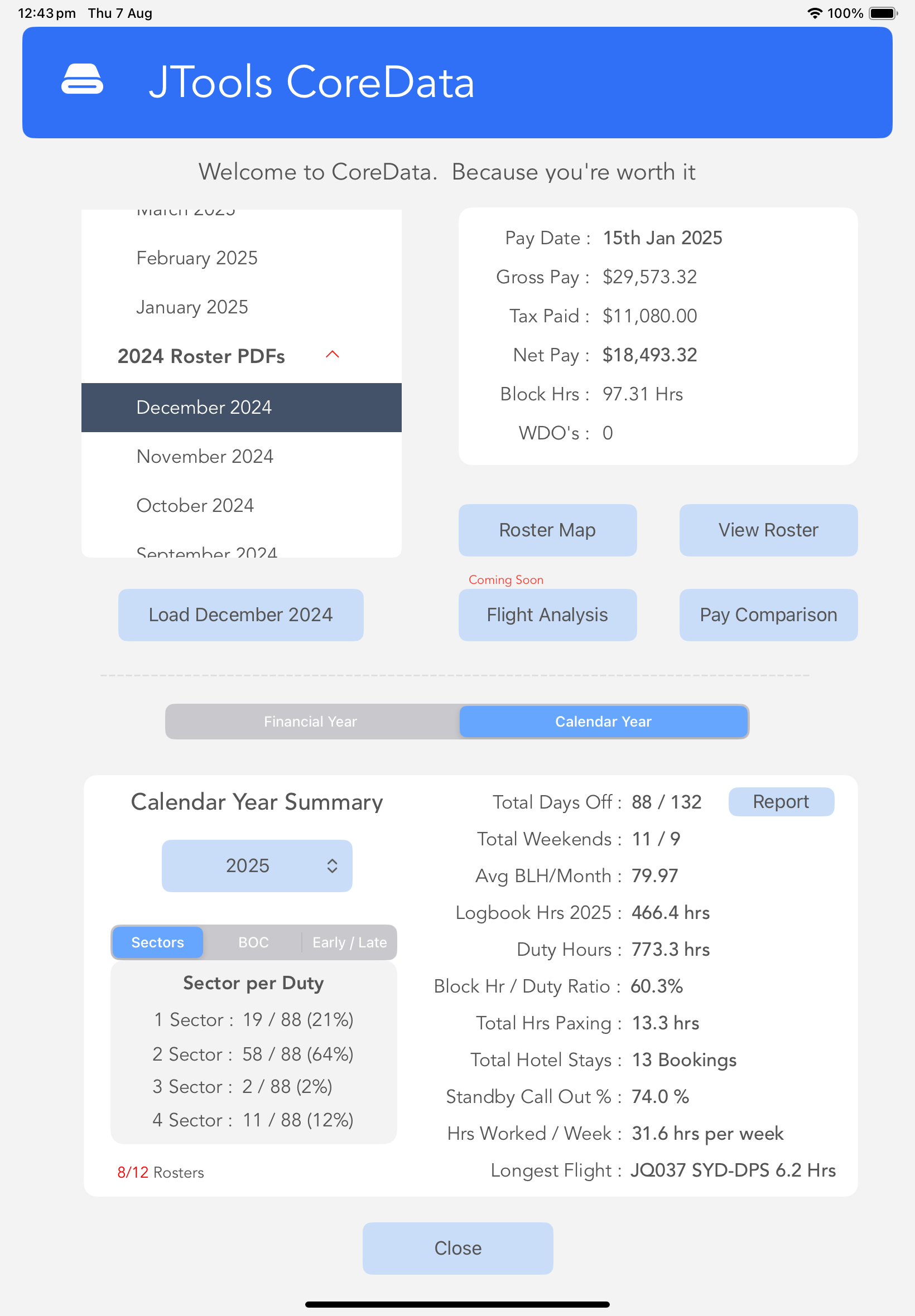The height and width of the screenshot is (1316, 915).
Task: Open the Flight Analysis feature
Action: (547, 614)
